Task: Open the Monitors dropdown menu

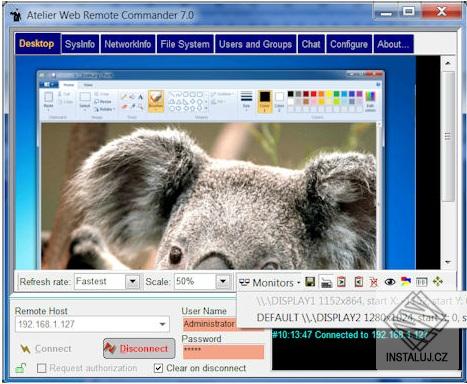Action: tap(270, 283)
